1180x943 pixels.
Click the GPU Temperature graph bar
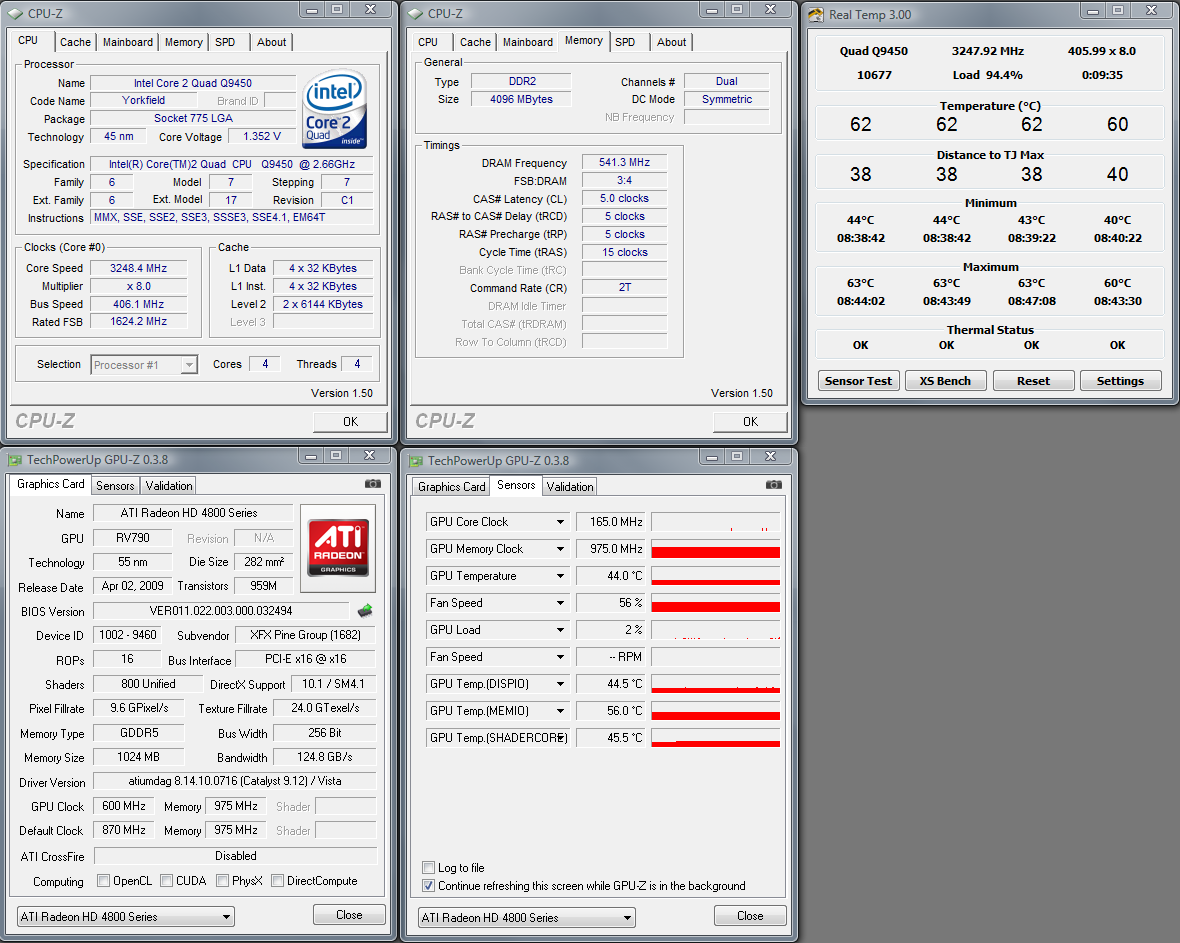pos(716,576)
